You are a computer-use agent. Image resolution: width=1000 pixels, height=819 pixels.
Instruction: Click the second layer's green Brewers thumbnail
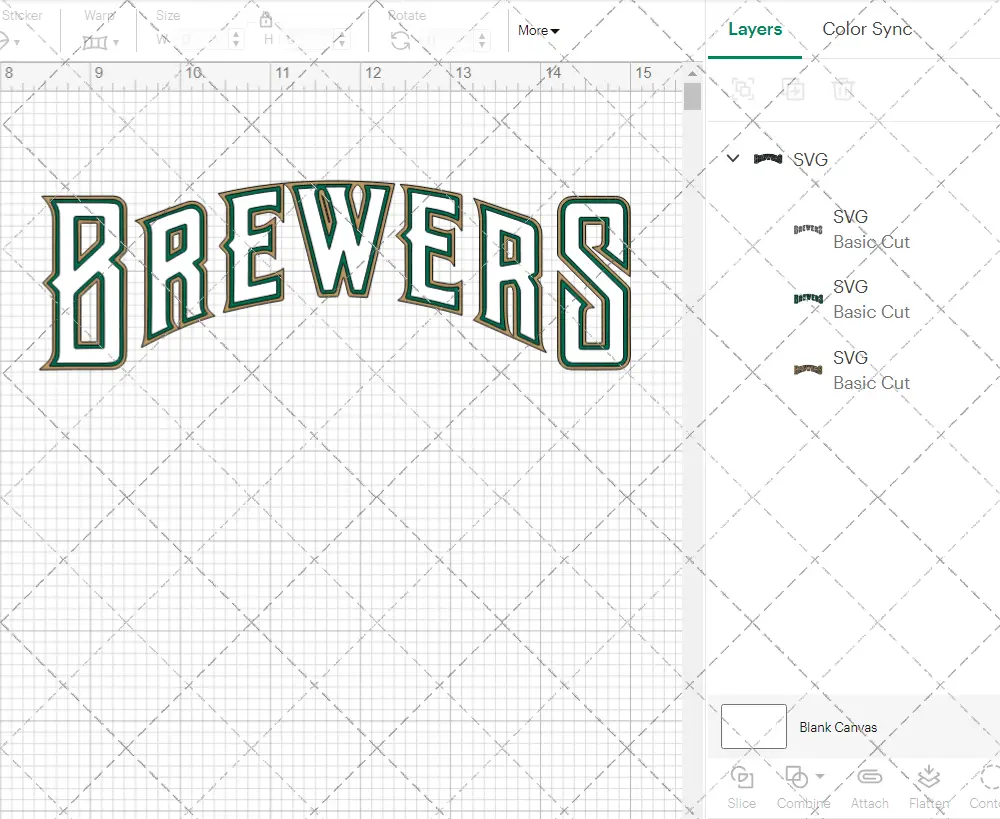coord(808,299)
